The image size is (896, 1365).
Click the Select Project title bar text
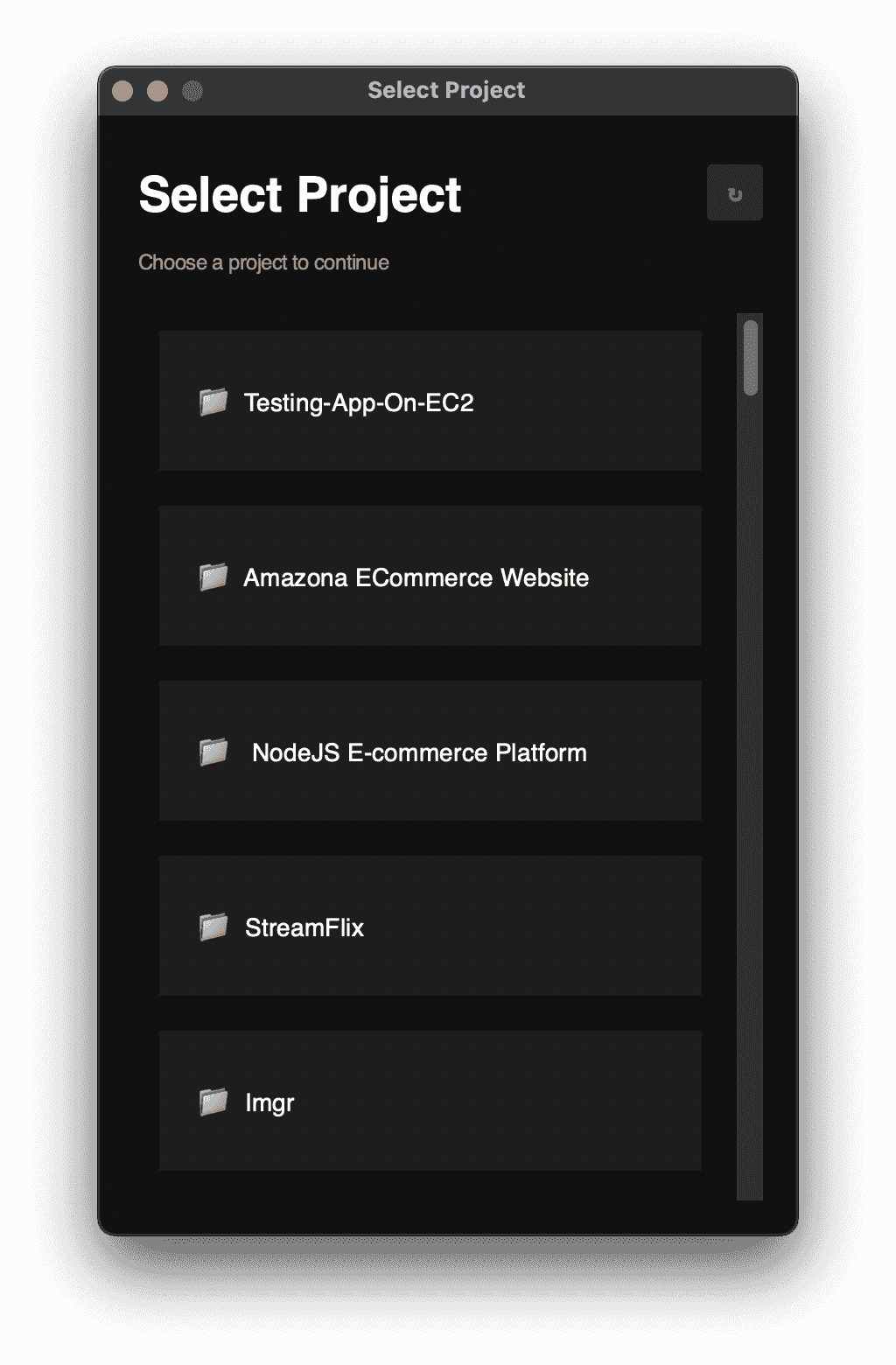[446, 90]
